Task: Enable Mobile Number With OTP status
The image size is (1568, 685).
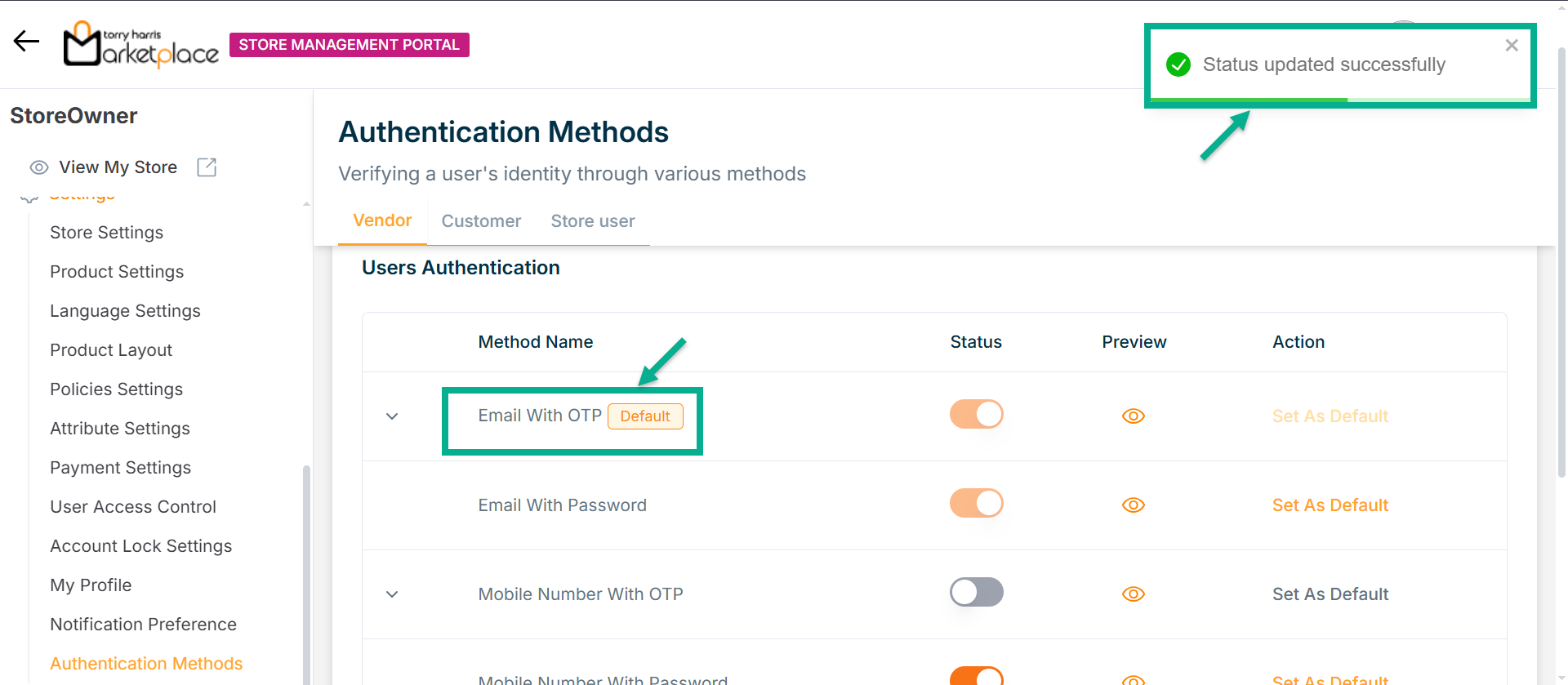Action: click(x=976, y=593)
